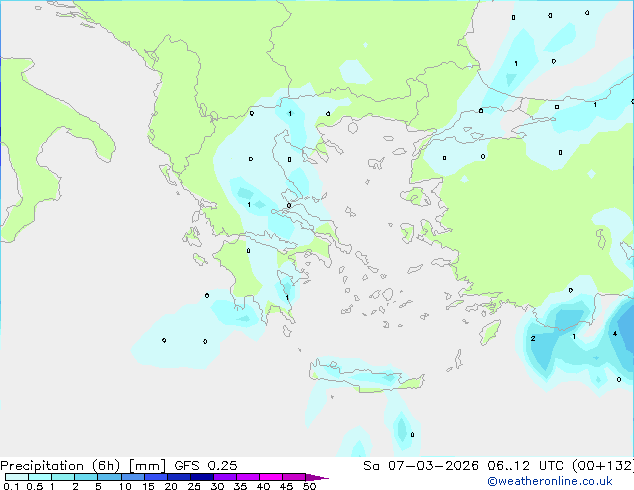Click the map value "2" south of Turkey
This screenshot has width=634, height=490.
pyautogui.click(x=533, y=338)
